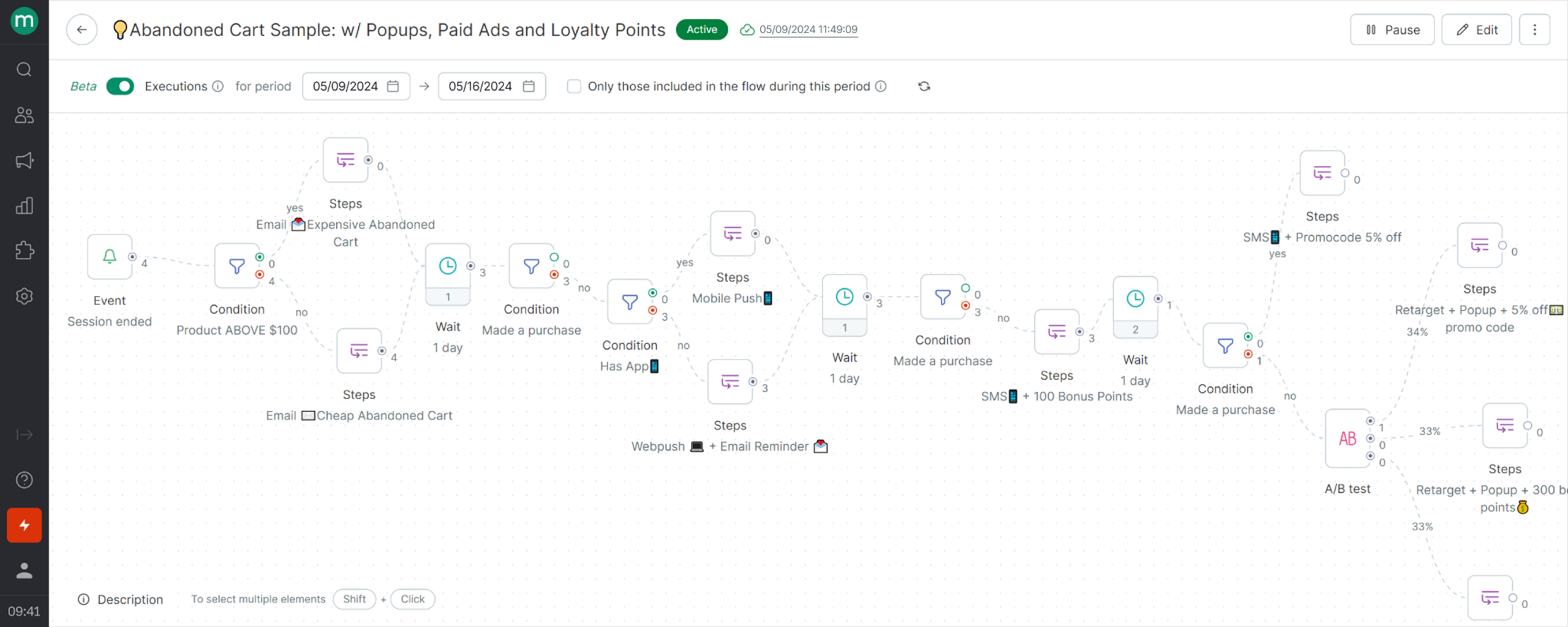View the analytics bar chart icon
1568x627 pixels.
24,206
